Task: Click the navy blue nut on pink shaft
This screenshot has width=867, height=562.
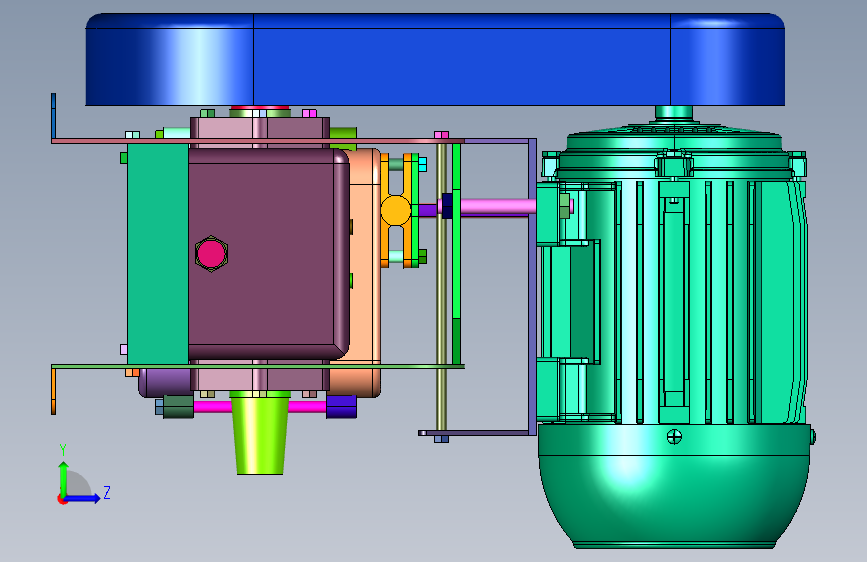Action: (x=447, y=206)
